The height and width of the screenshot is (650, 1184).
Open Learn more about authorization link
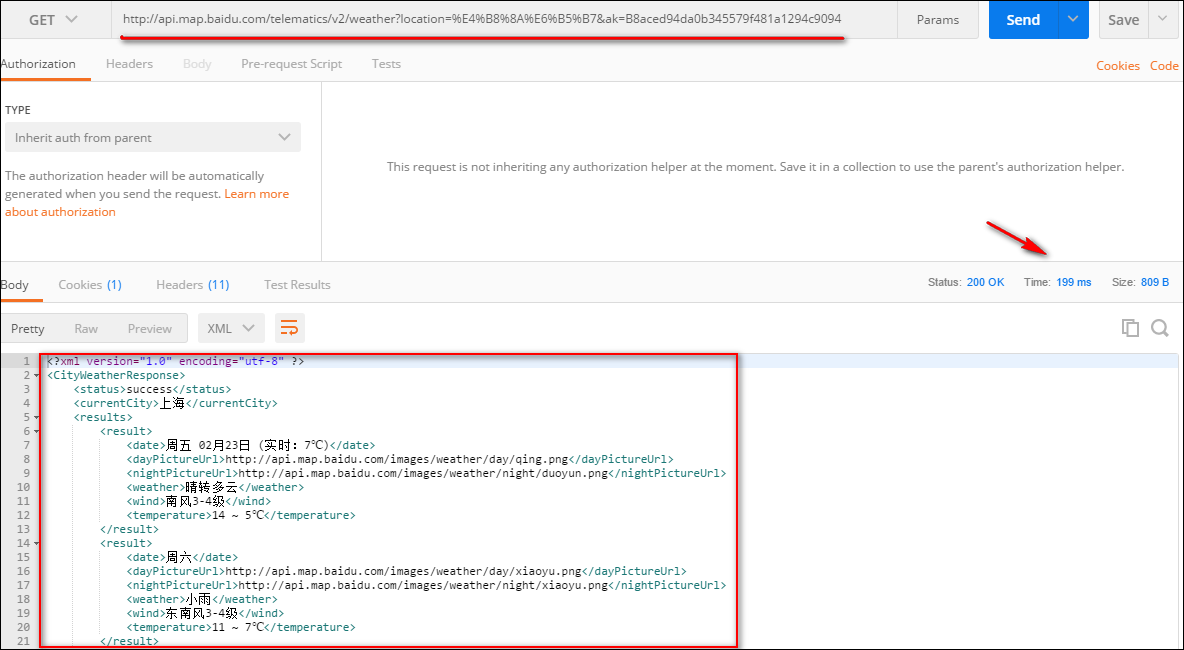(x=147, y=203)
